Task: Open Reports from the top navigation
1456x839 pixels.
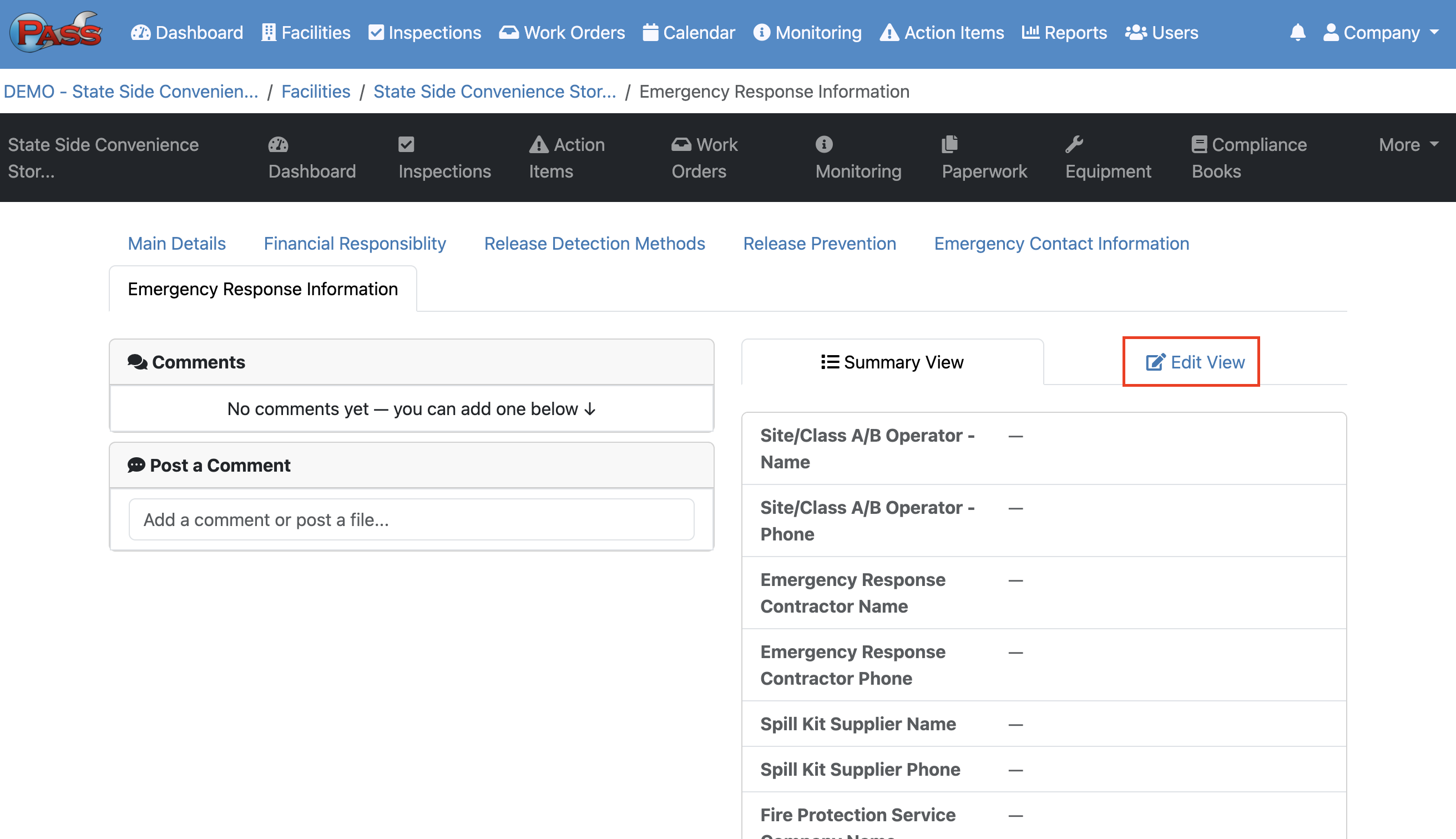Action: (1064, 32)
